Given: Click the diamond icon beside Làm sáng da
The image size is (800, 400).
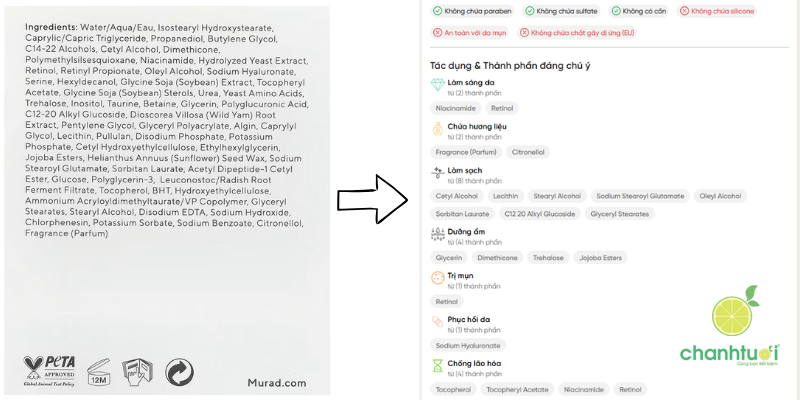Looking at the screenshot, I should 437,86.
